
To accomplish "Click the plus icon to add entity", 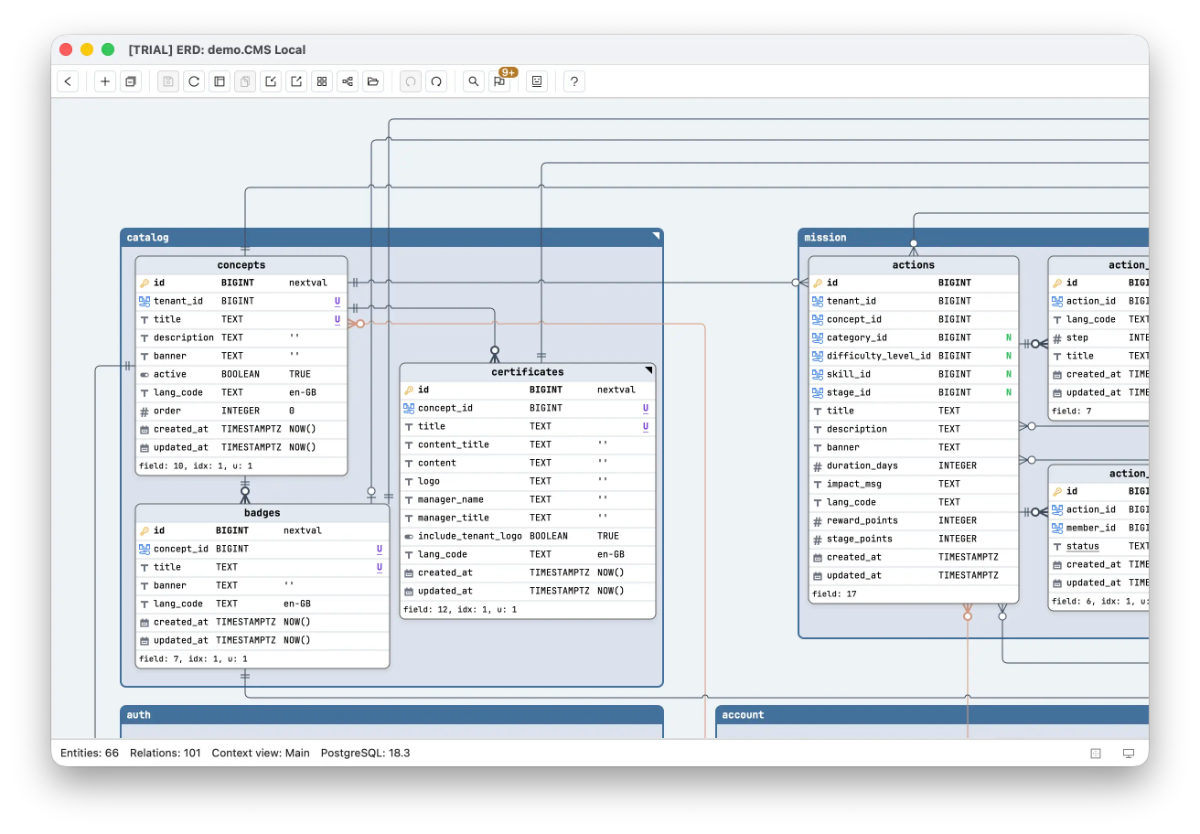I will [x=105, y=82].
